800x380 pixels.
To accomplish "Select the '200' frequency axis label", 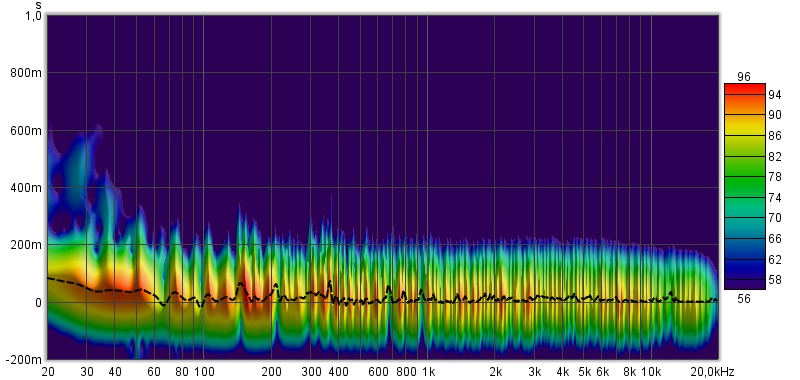I will pyautogui.click(x=271, y=371).
